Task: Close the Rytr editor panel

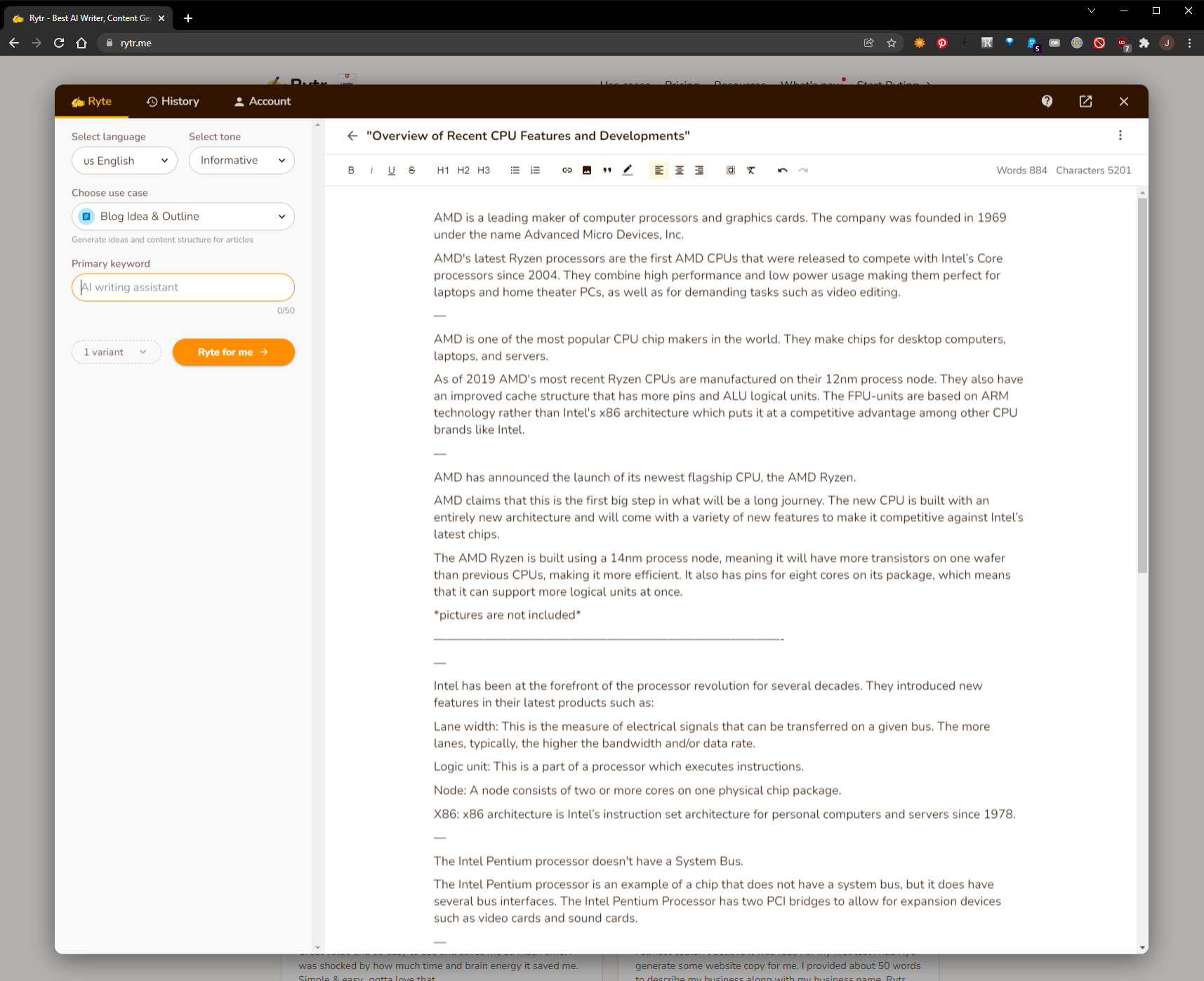Action: point(1124,102)
